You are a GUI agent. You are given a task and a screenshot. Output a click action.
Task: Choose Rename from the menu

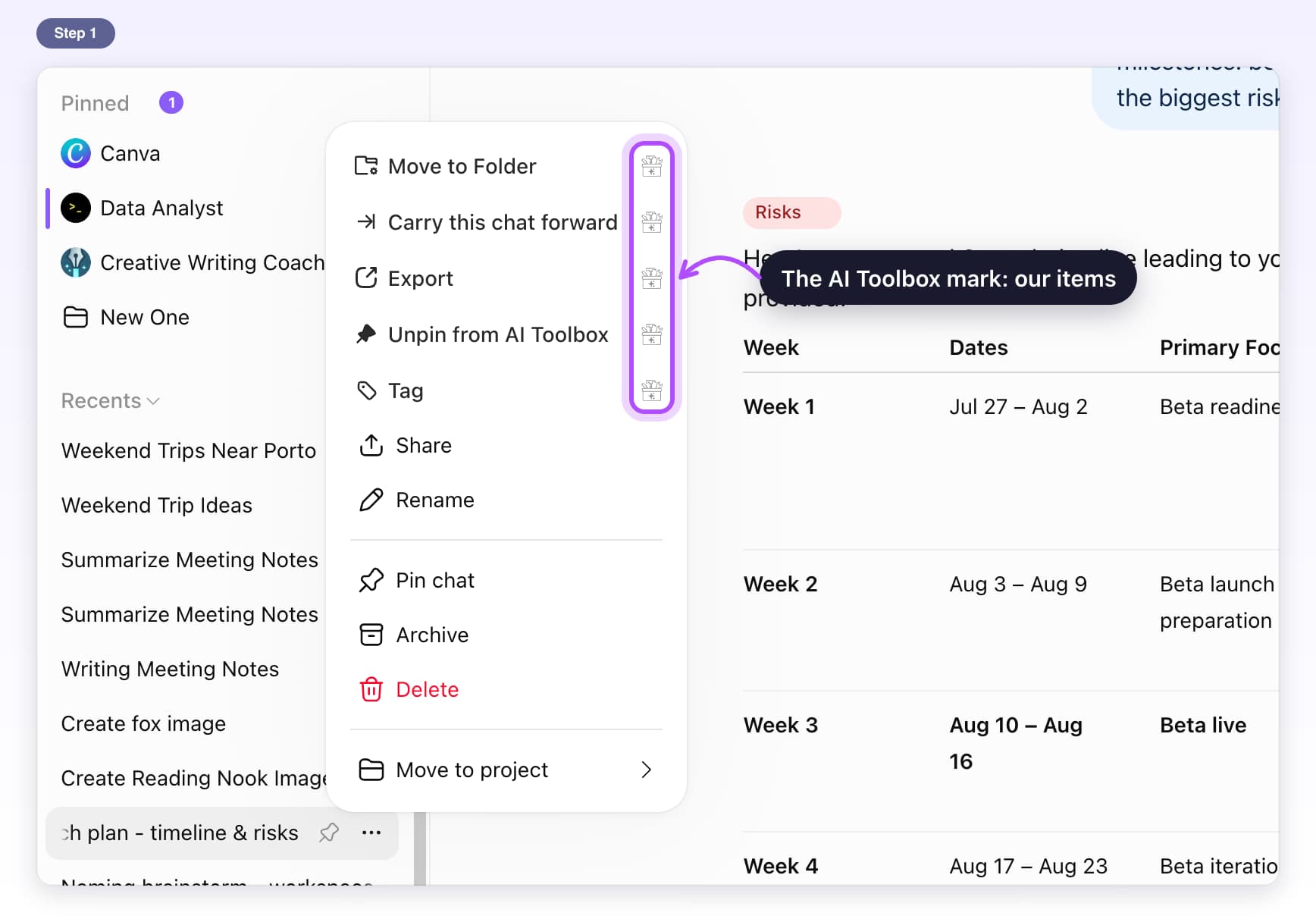tap(506, 500)
